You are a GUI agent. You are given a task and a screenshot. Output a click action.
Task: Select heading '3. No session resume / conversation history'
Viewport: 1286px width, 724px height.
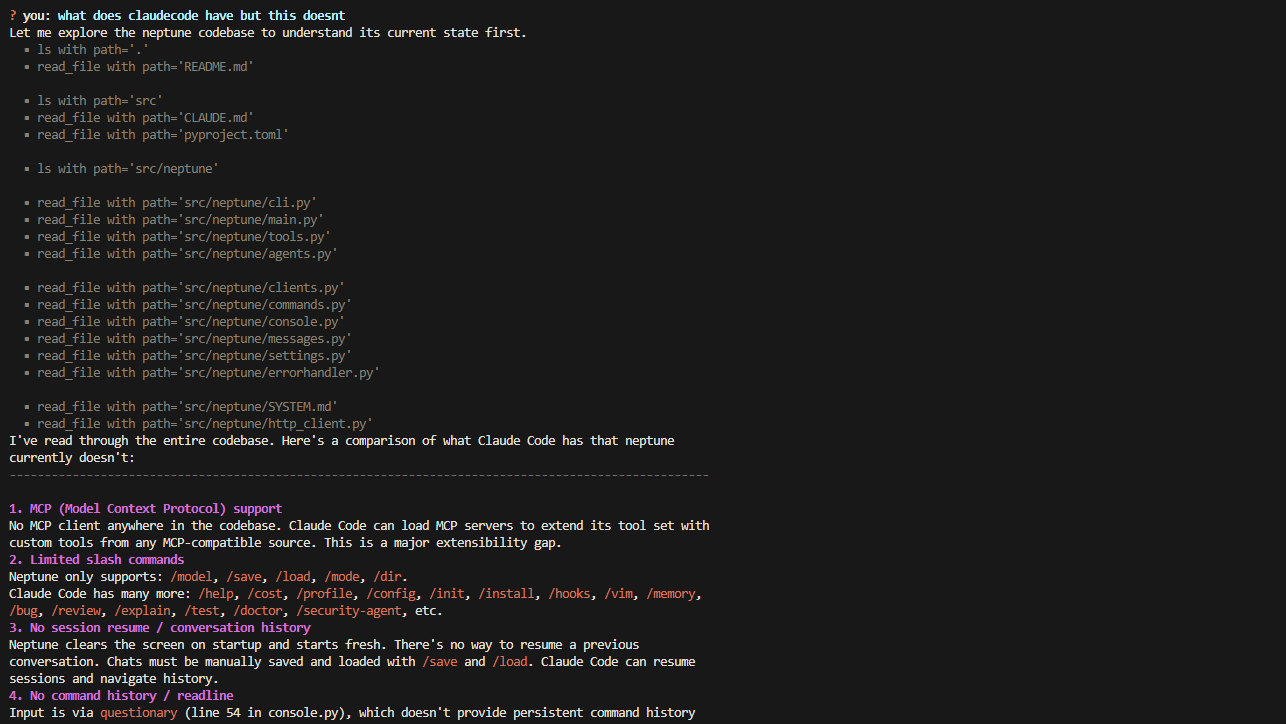(x=160, y=627)
